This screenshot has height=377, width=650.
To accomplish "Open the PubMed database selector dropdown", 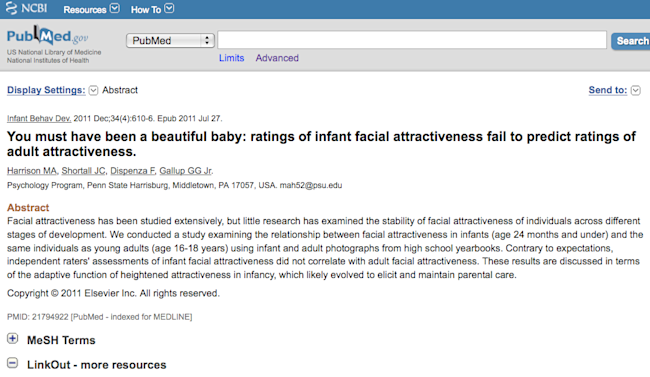I will [x=170, y=40].
